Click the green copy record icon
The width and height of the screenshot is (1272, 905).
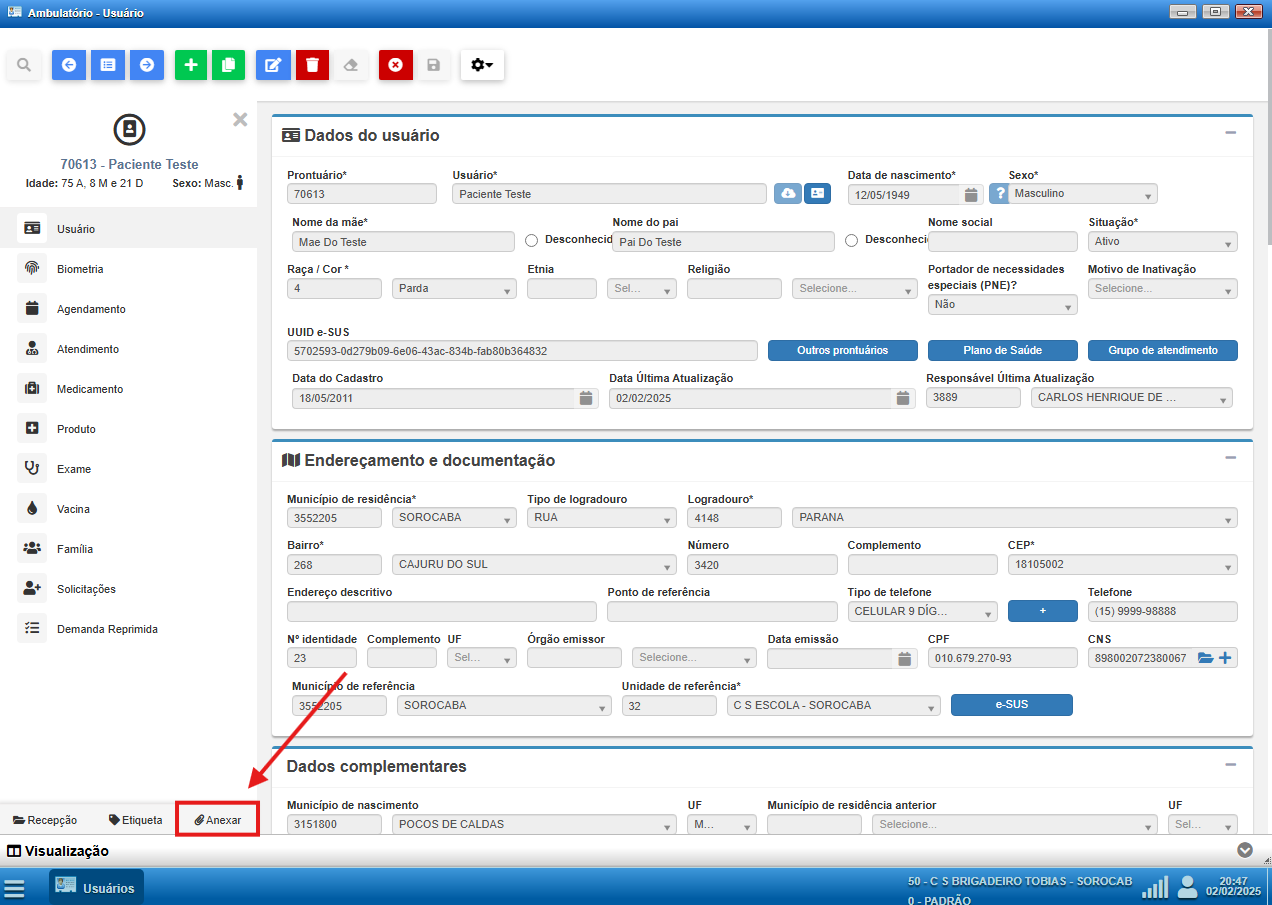point(228,65)
